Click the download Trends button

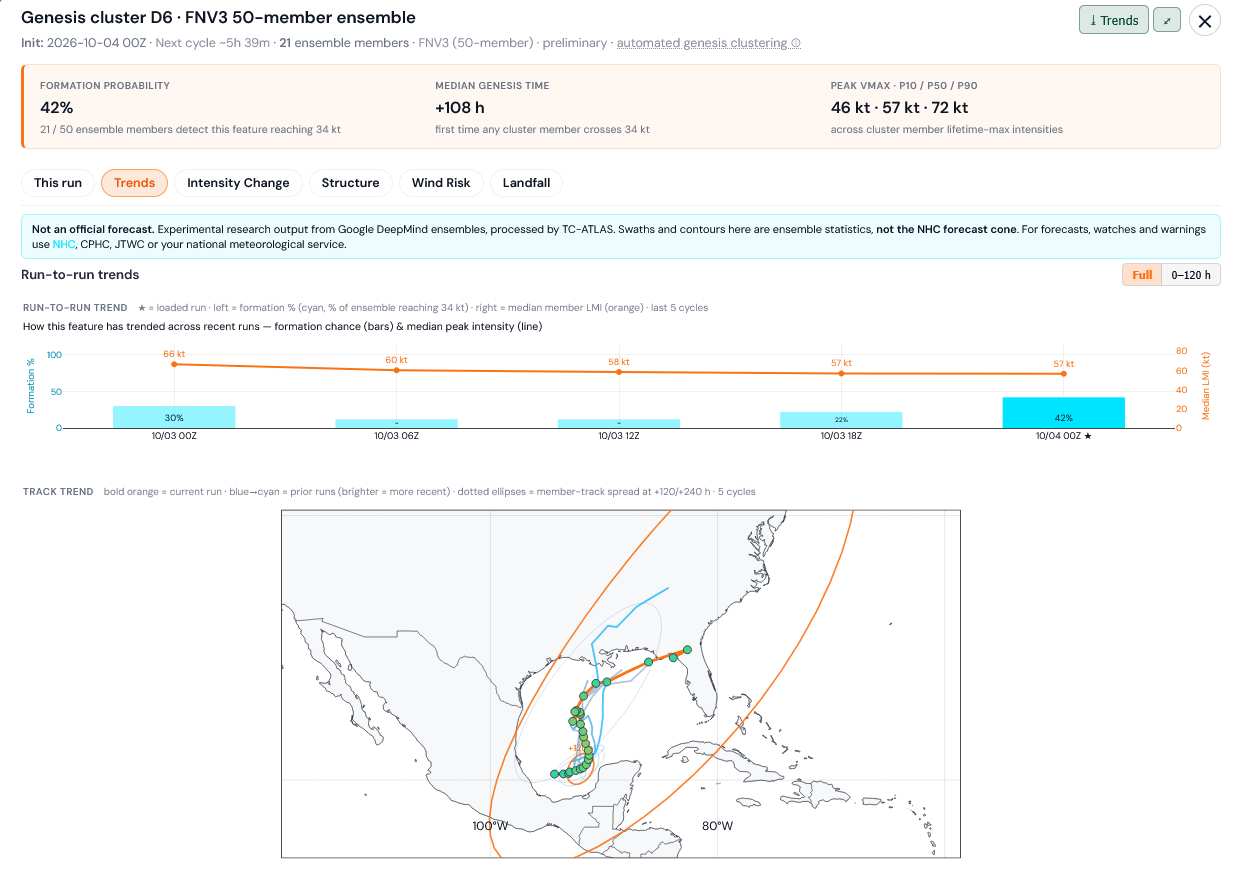1113,20
